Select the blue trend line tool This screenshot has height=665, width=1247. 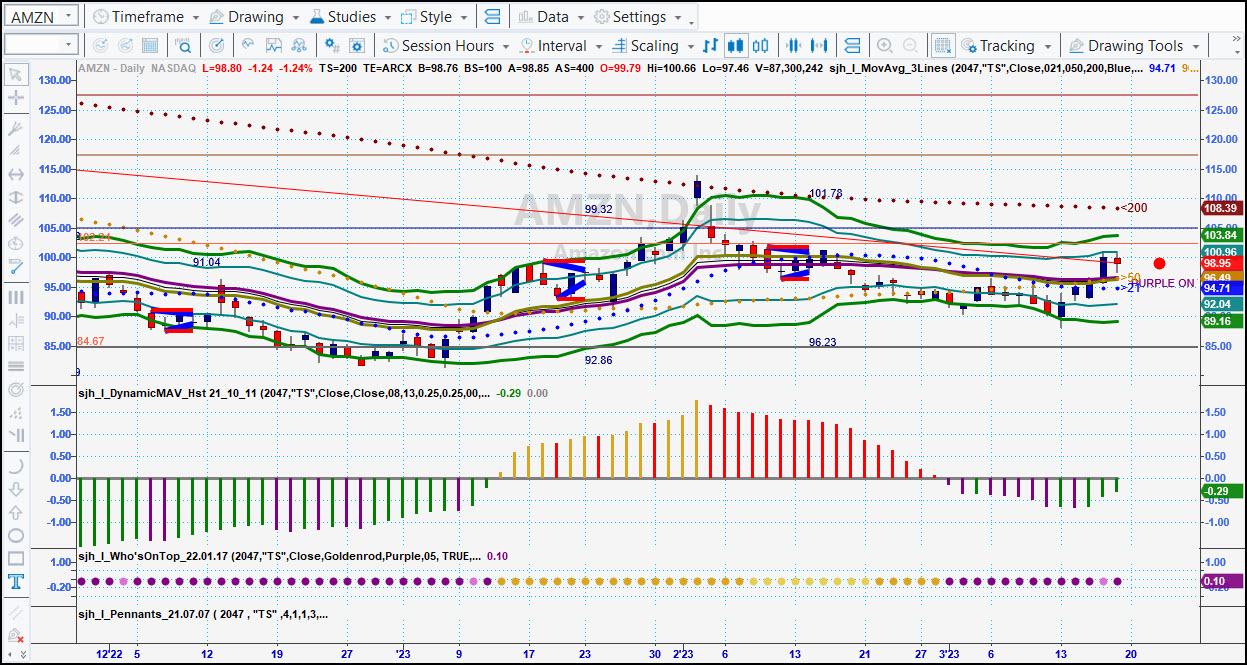point(15,267)
